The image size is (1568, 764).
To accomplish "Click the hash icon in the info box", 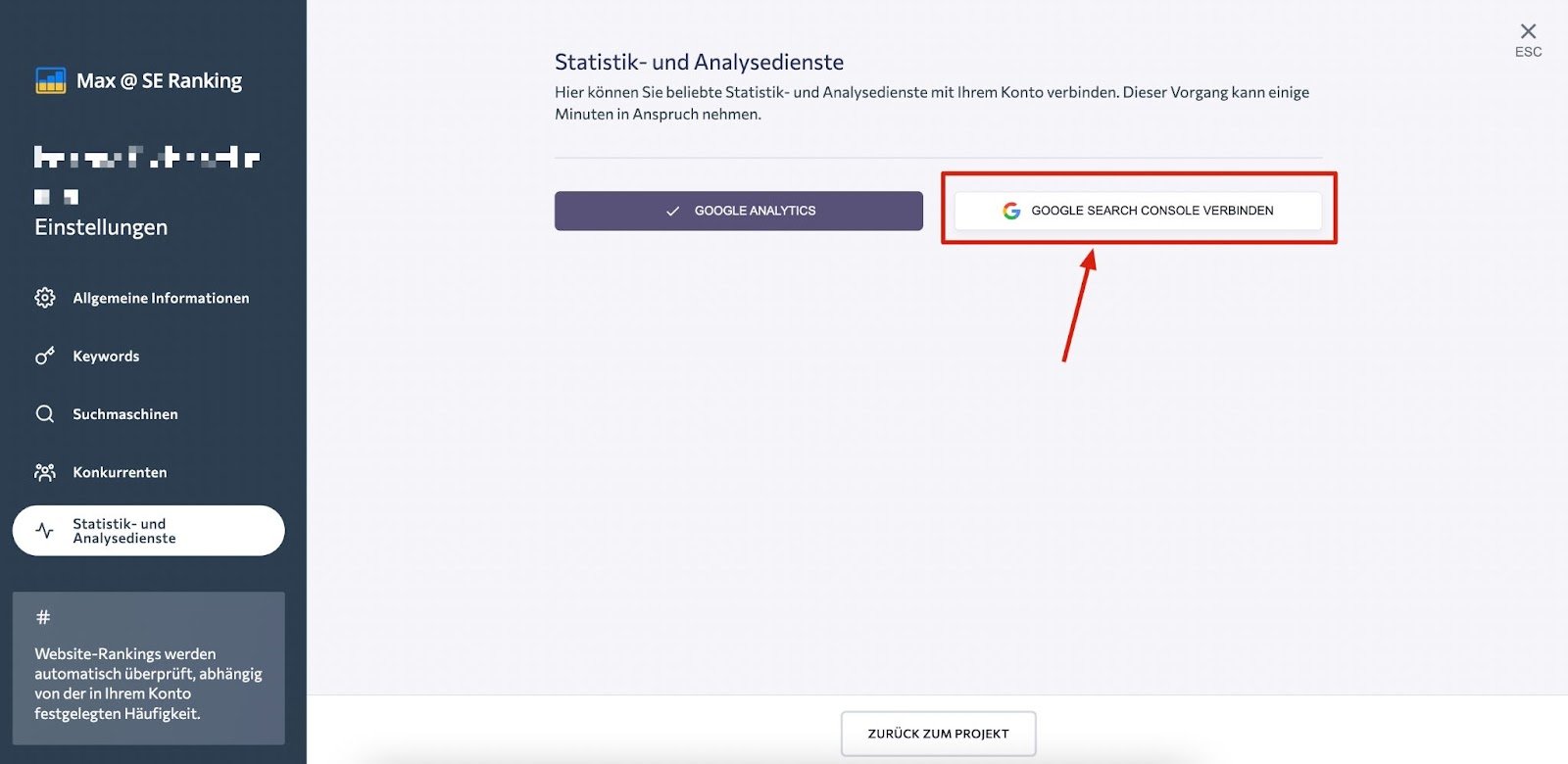I will pyautogui.click(x=43, y=617).
